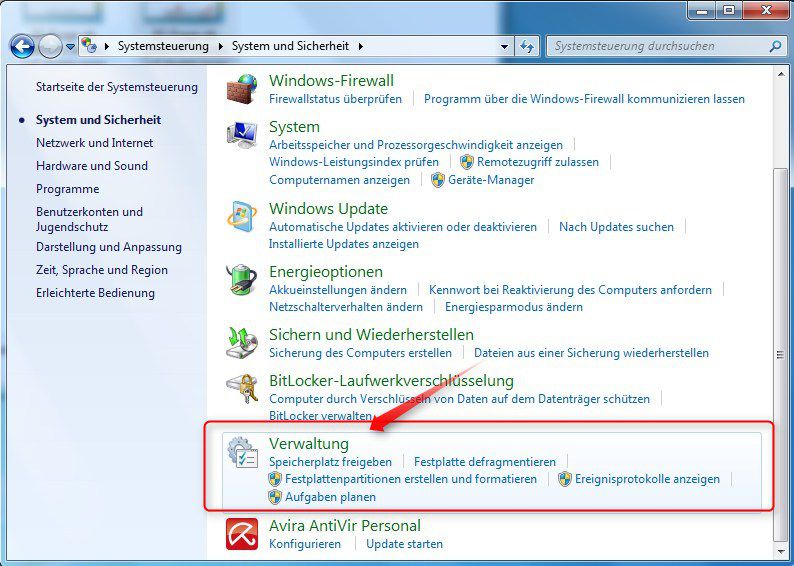The width and height of the screenshot is (794, 566).
Task: Open Erleichterte Bedienung category
Action: [x=95, y=293]
